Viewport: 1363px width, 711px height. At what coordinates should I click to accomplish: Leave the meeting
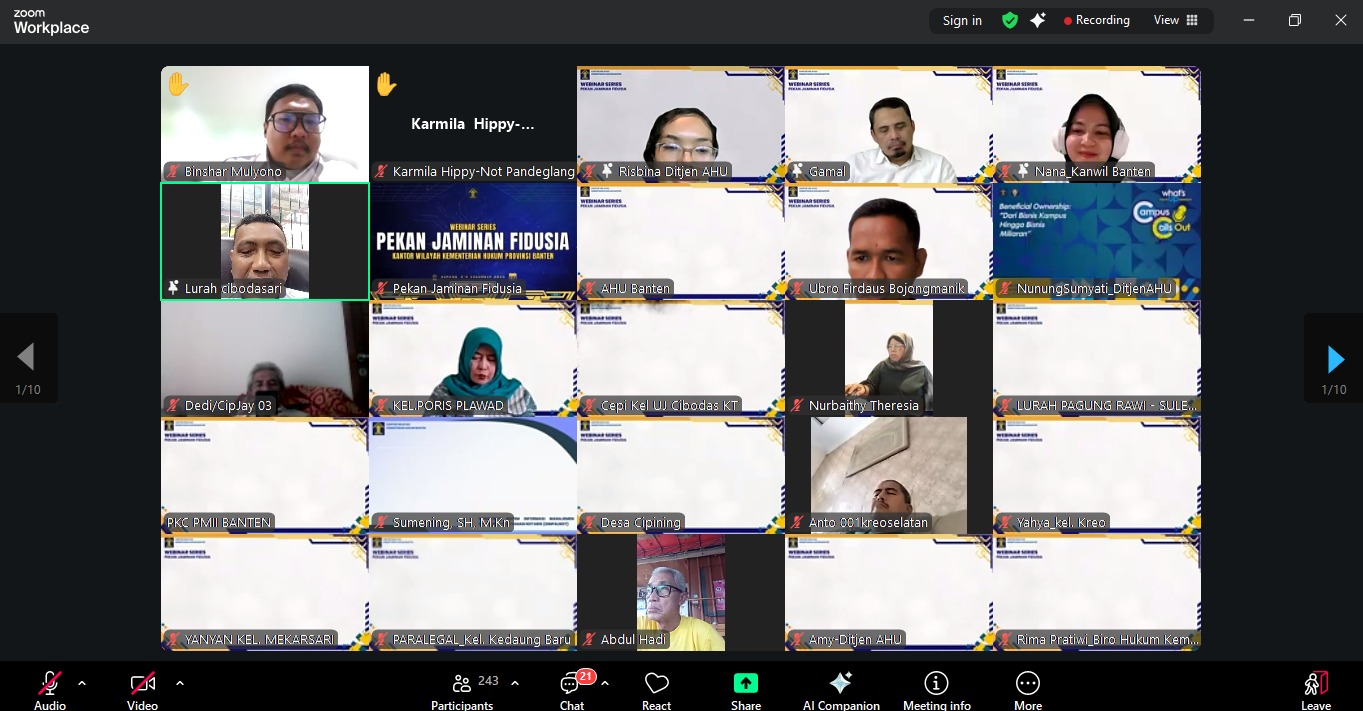(x=1315, y=684)
